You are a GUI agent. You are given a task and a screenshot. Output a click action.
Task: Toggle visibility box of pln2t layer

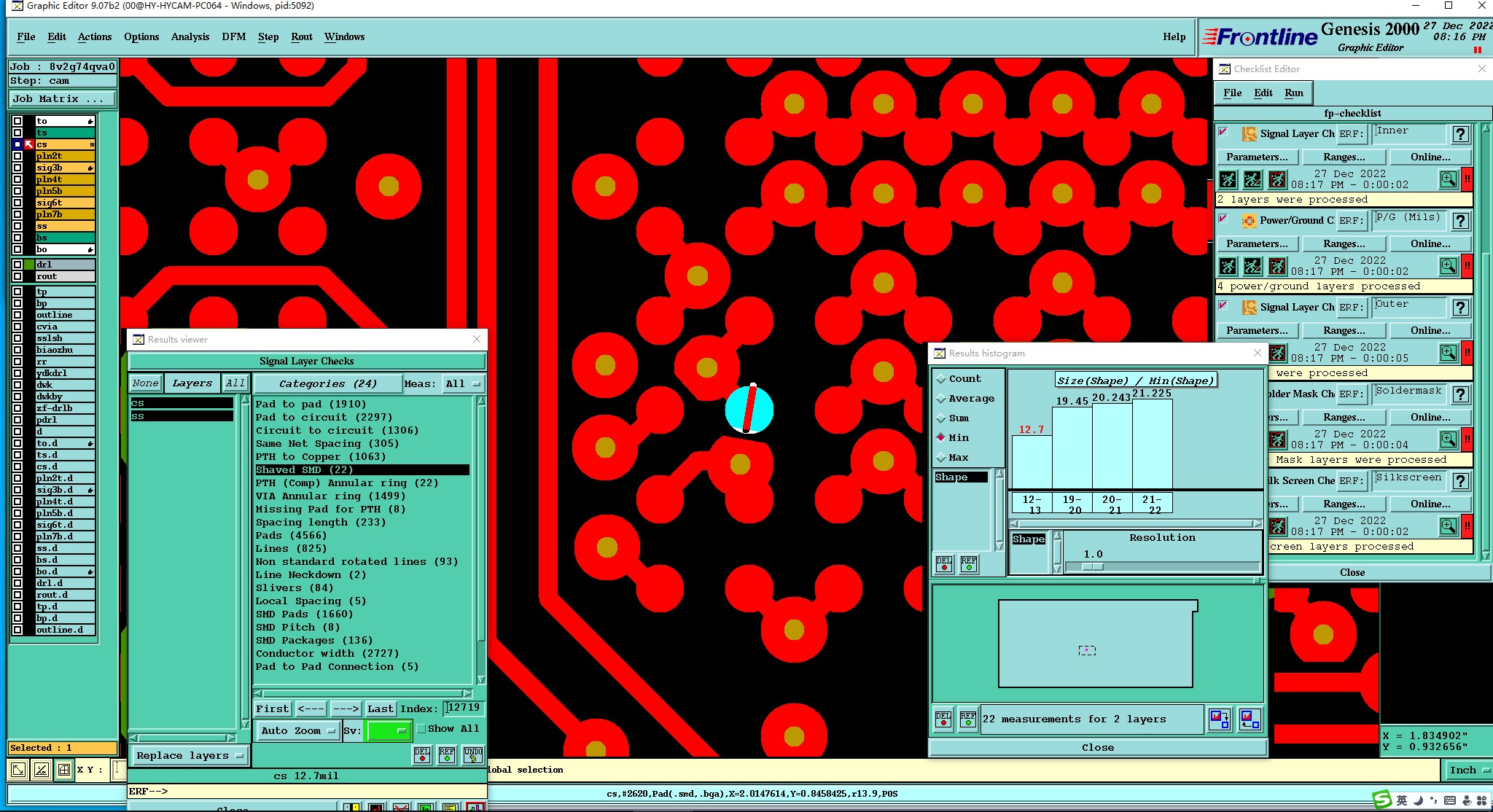point(17,156)
